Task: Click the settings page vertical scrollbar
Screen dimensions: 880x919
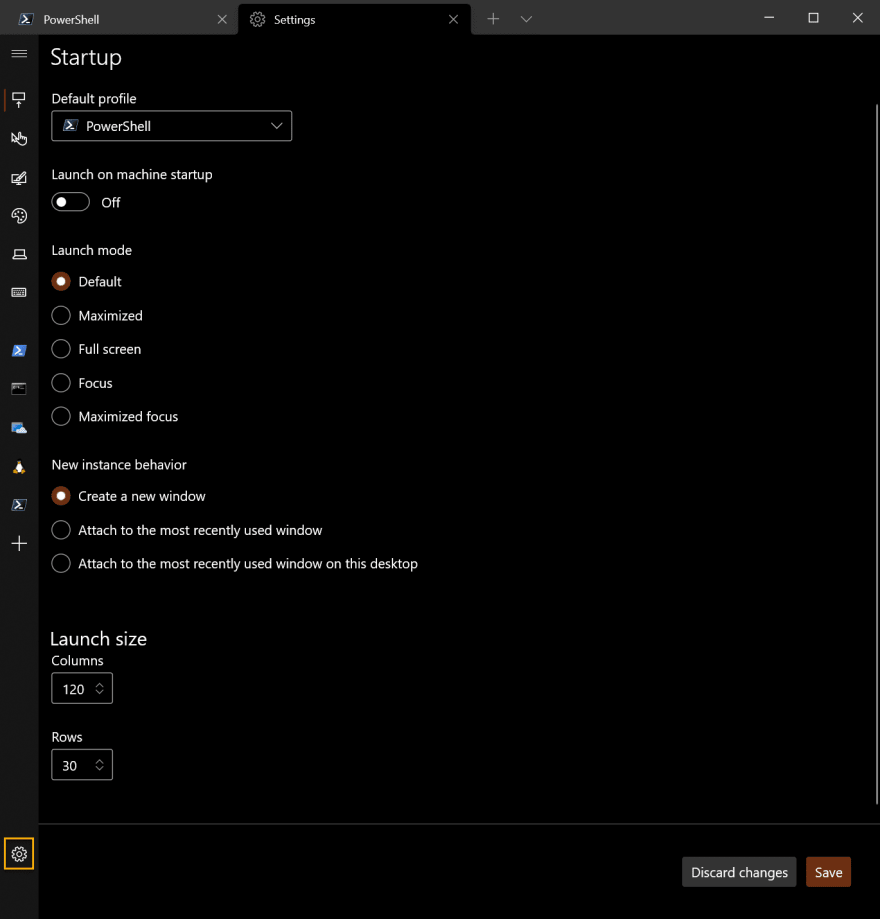Action: point(876,454)
